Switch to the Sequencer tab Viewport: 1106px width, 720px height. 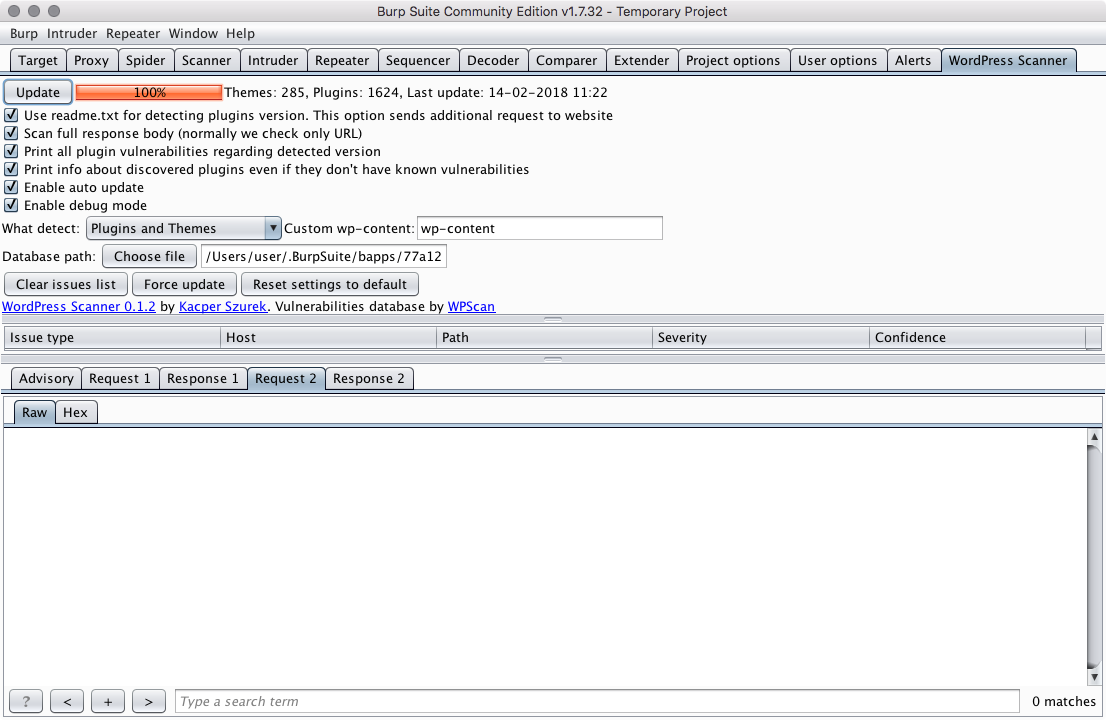coord(418,61)
